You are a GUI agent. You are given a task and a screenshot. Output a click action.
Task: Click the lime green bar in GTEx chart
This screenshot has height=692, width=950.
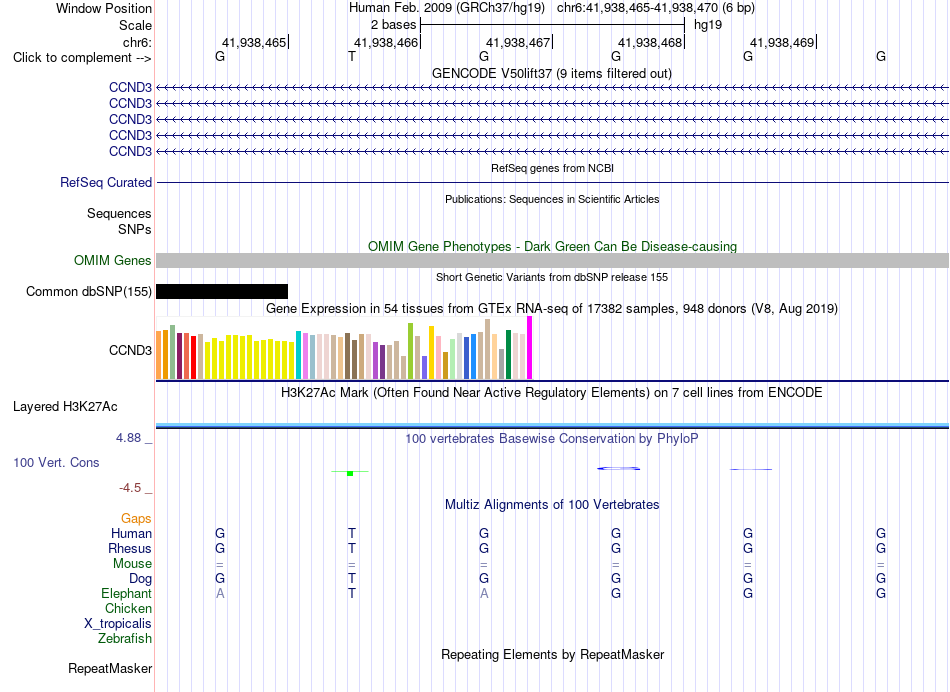[x=410, y=351]
